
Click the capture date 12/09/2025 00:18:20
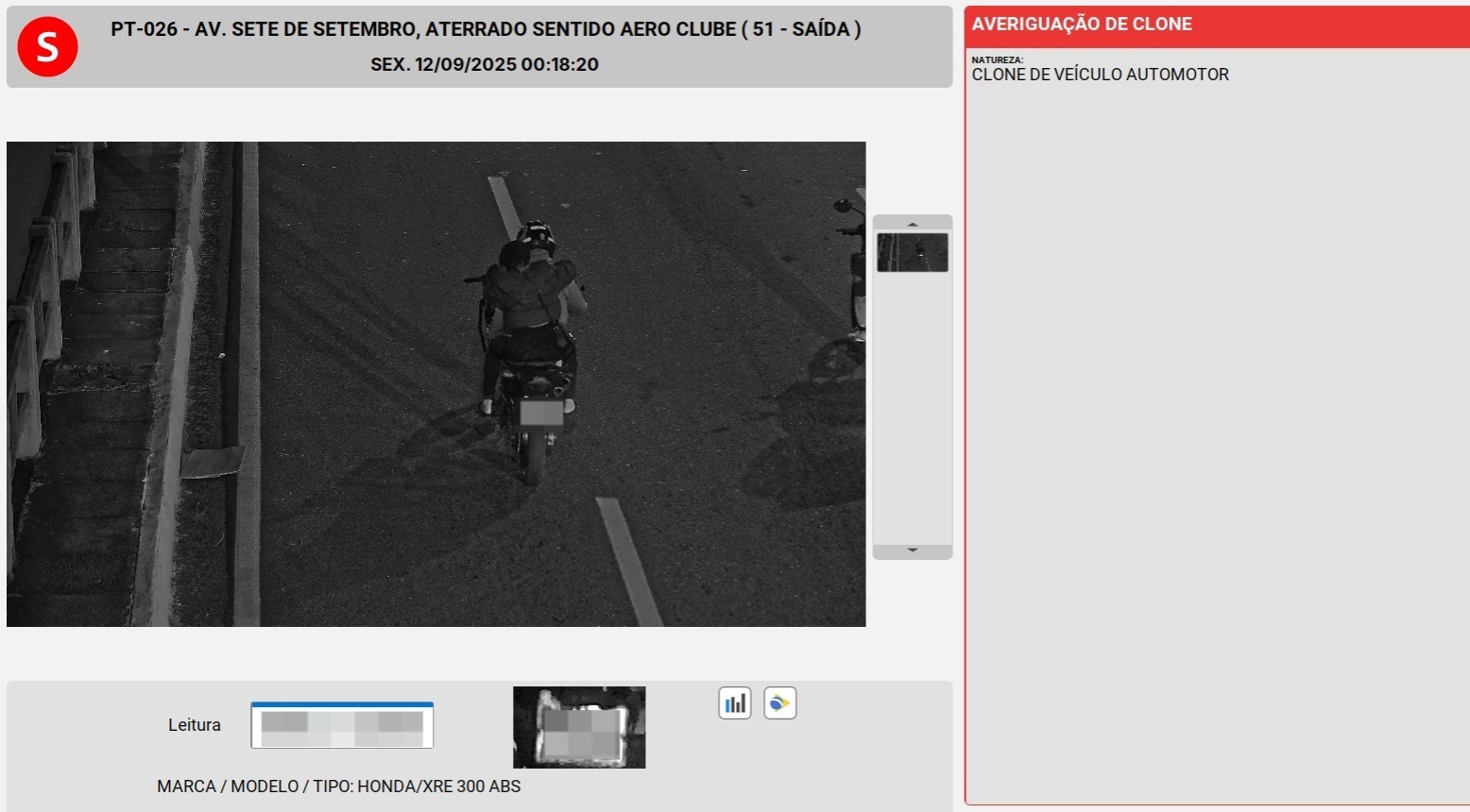point(485,64)
